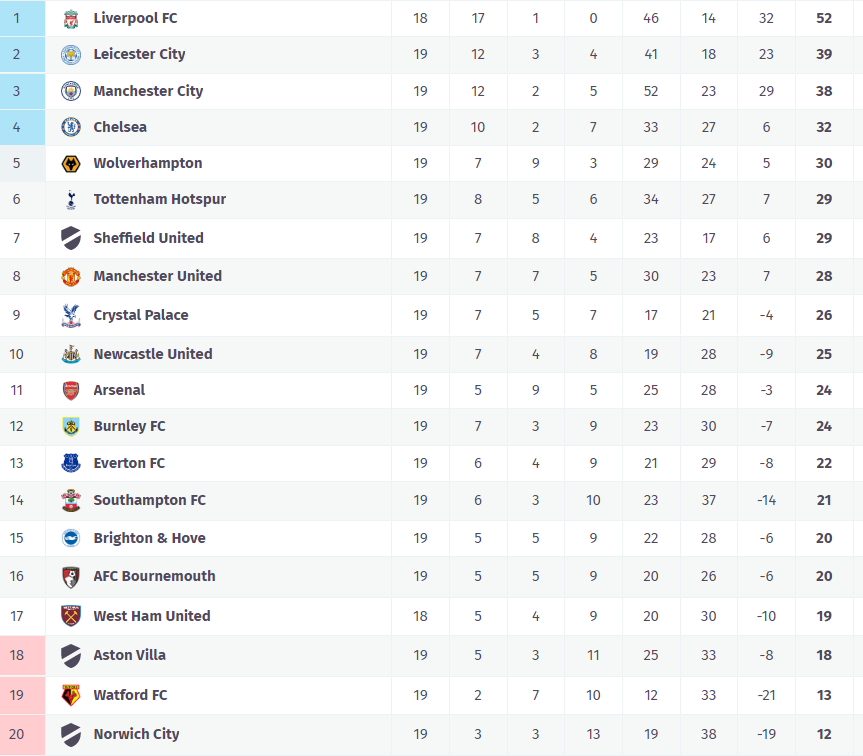
Task: Click the Tottenham Hotspur cockerel crest
Action: [71, 200]
